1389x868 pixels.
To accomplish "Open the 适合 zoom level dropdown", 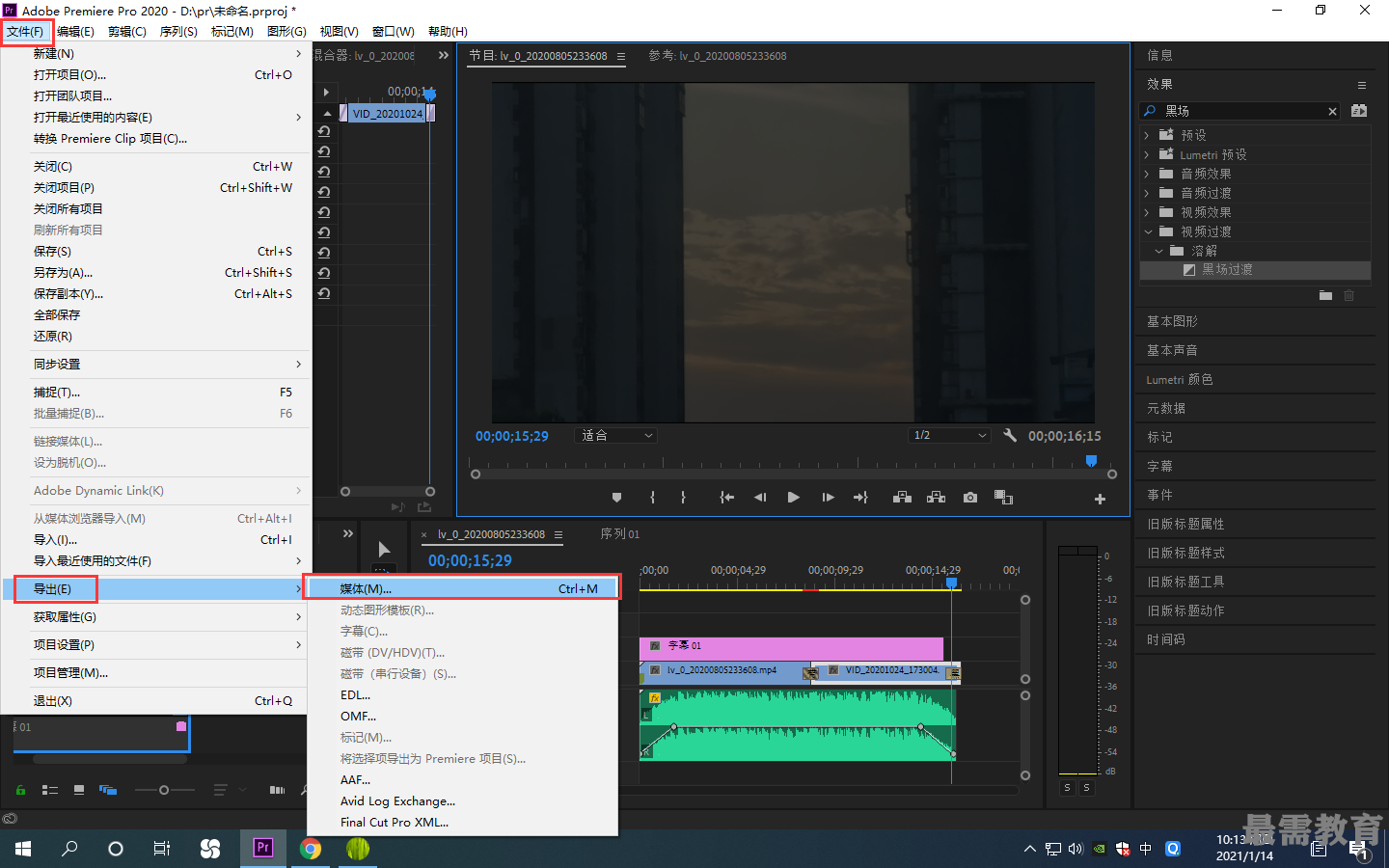I will point(616,436).
